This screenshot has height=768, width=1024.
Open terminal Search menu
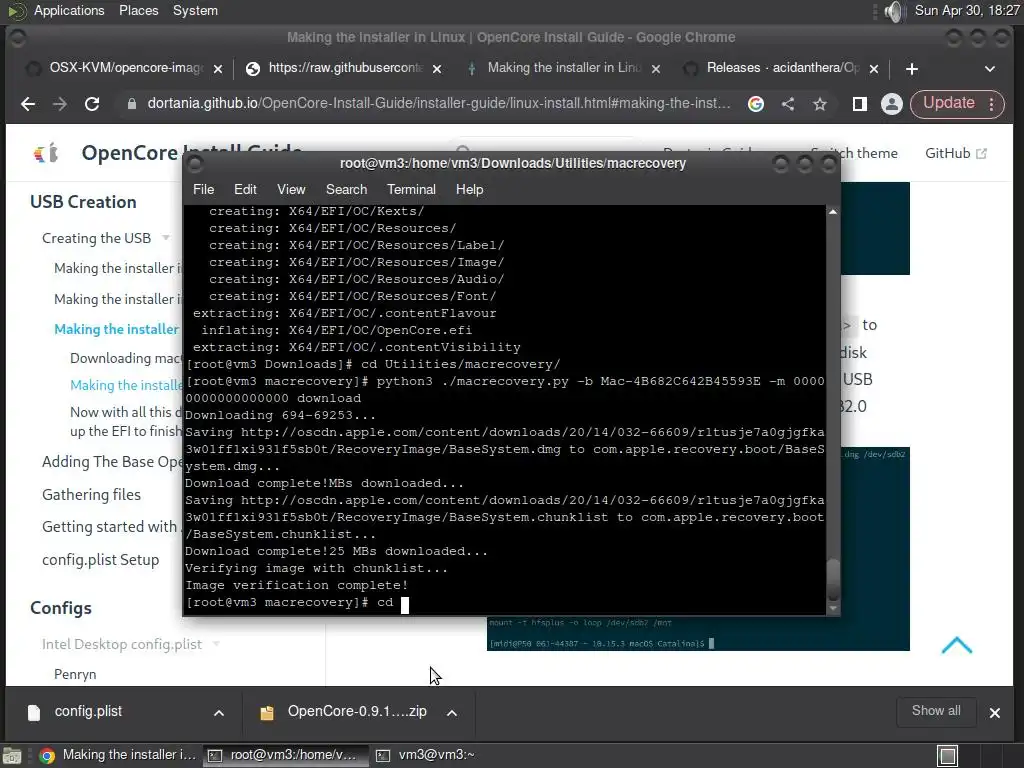point(346,189)
